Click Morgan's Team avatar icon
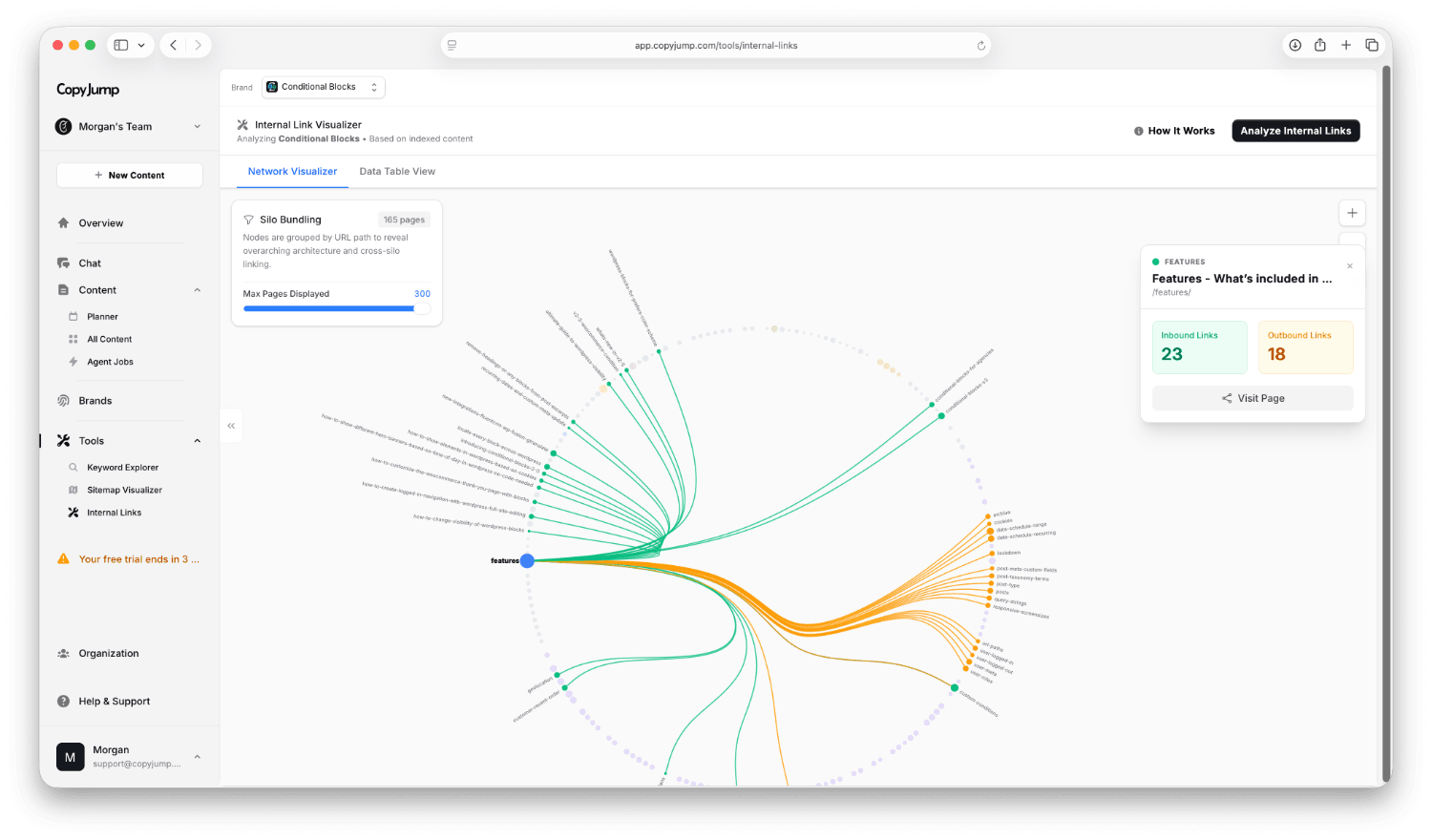This screenshot has width=1432, height=840. (x=63, y=127)
